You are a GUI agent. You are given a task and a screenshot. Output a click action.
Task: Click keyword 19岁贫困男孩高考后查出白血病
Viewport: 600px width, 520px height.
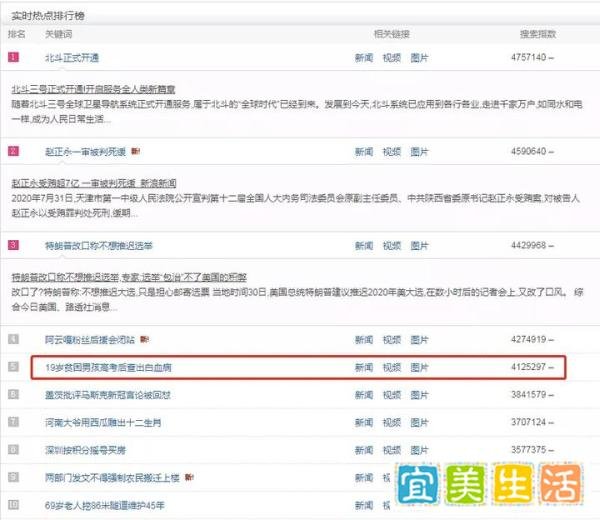click(x=108, y=368)
